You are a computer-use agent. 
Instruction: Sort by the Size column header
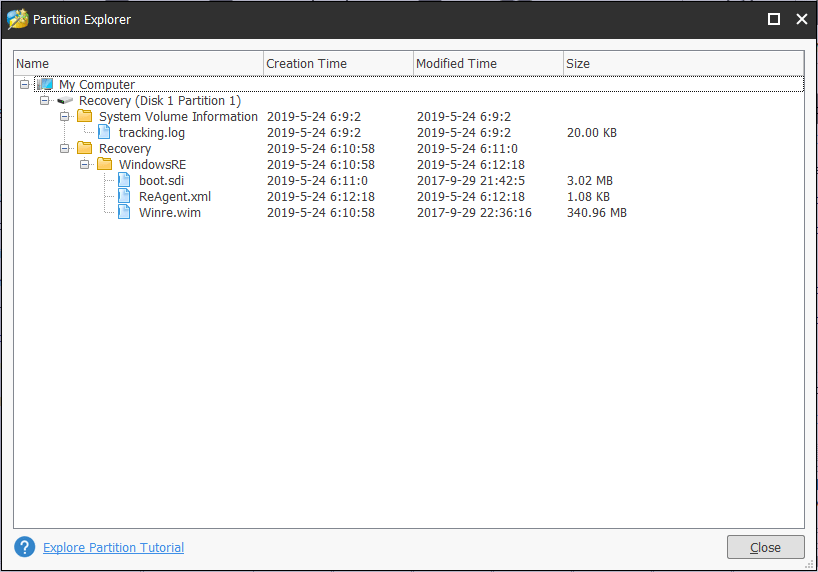[683, 63]
